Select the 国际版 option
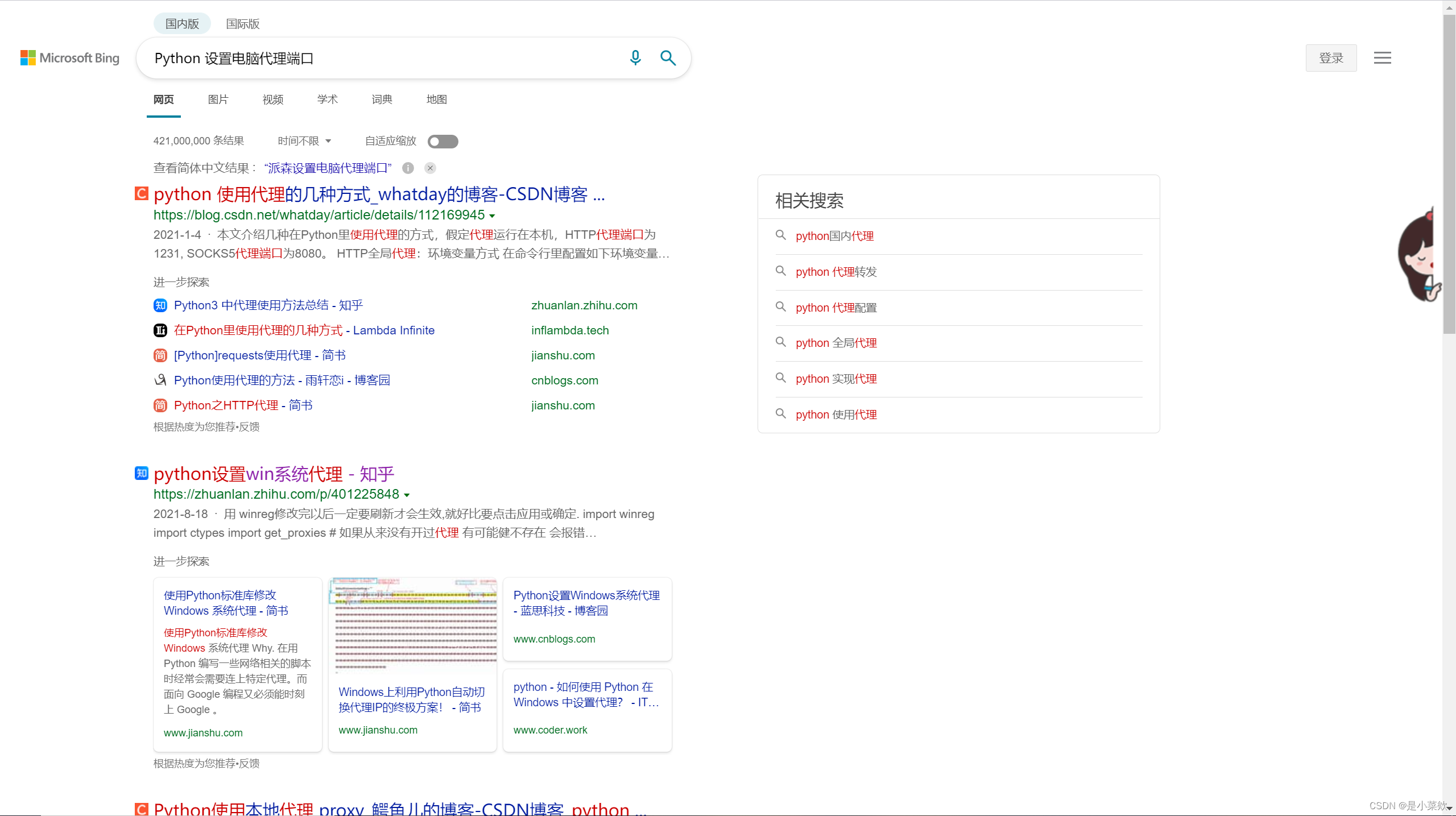 (x=243, y=24)
